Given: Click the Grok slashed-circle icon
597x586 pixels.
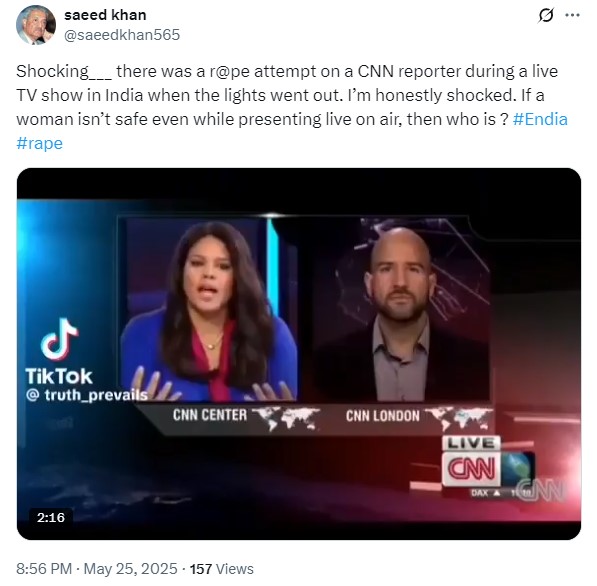Looking at the screenshot, I should pyautogui.click(x=545, y=16).
